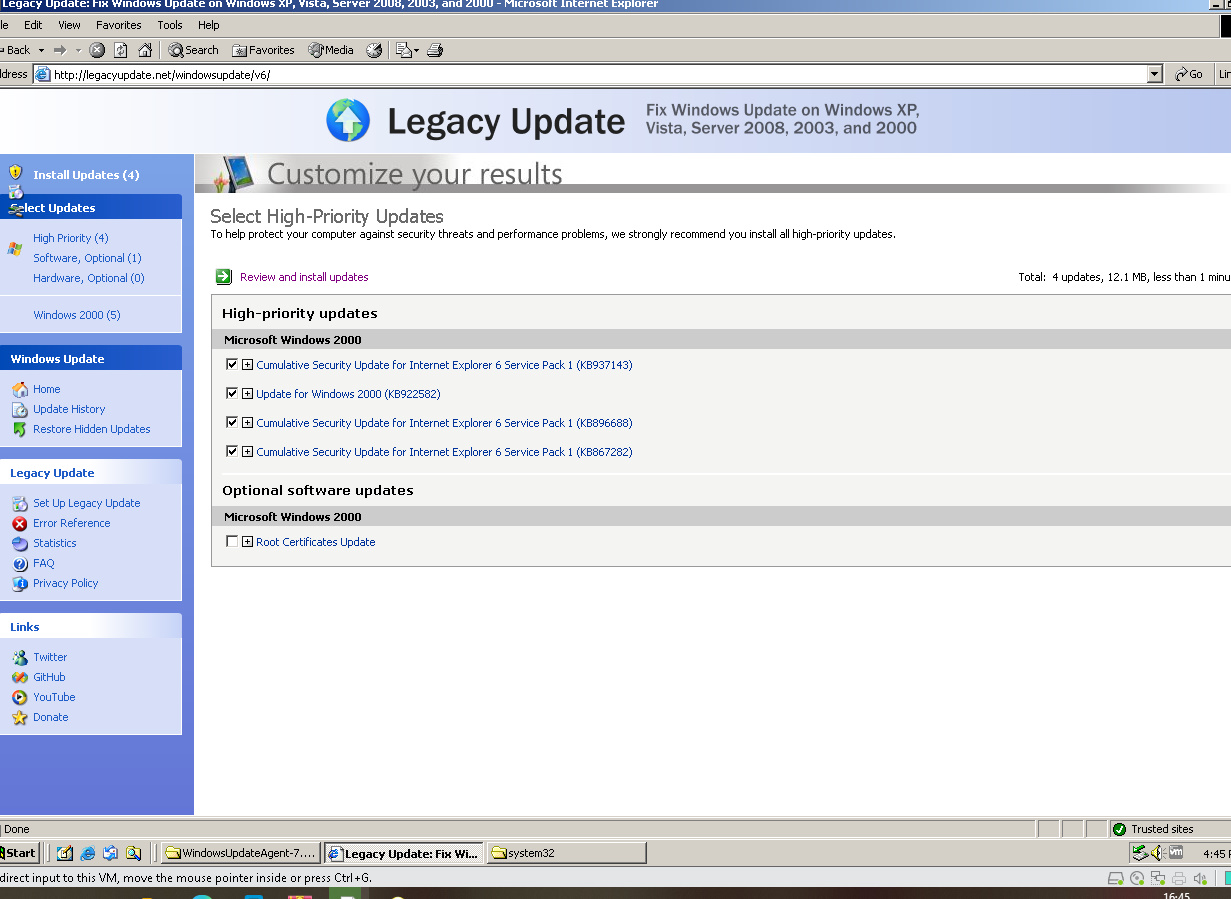Select High Priority (4) category

pos(70,238)
